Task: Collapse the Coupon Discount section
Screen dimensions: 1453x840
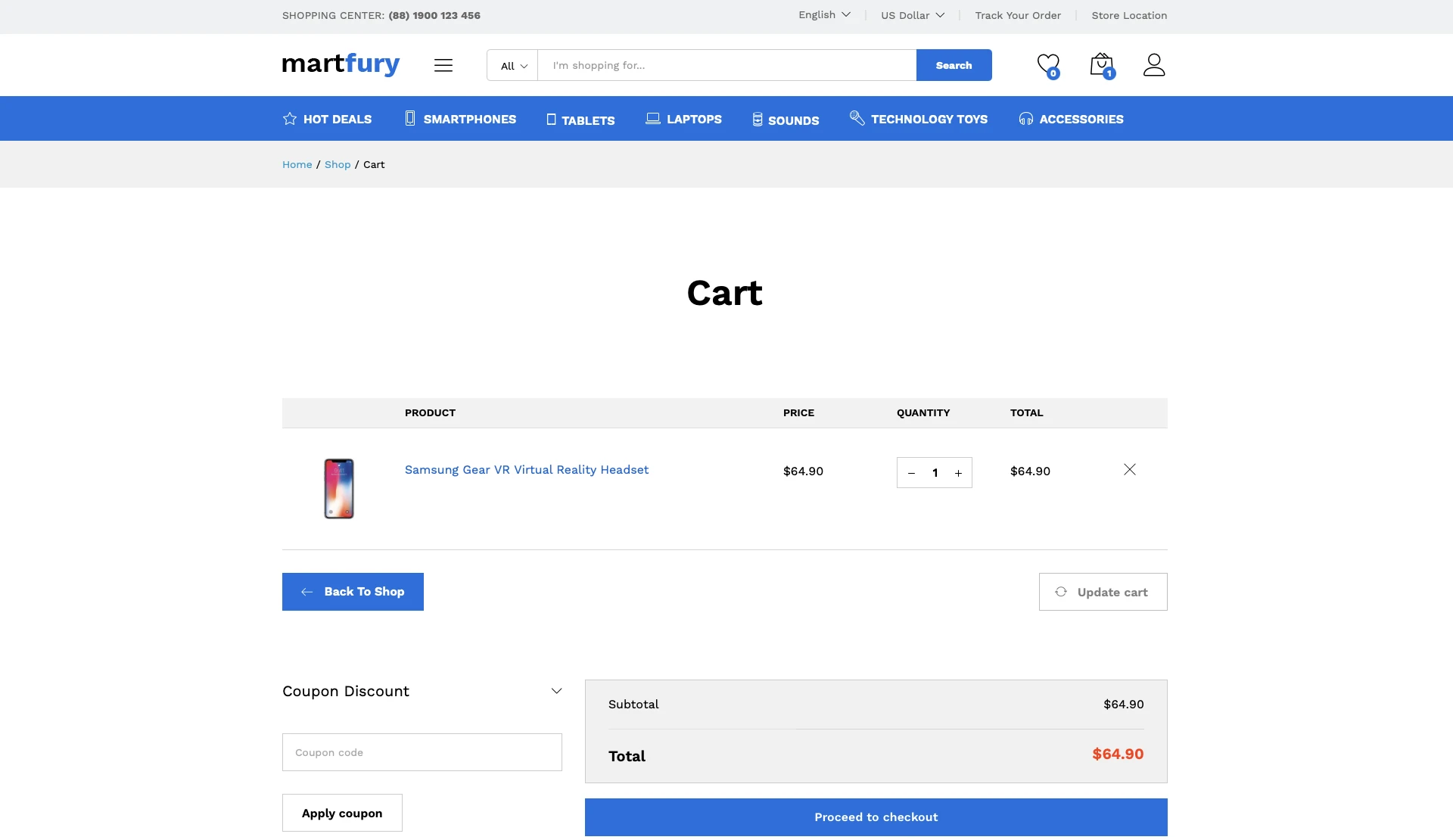Action: point(556,691)
